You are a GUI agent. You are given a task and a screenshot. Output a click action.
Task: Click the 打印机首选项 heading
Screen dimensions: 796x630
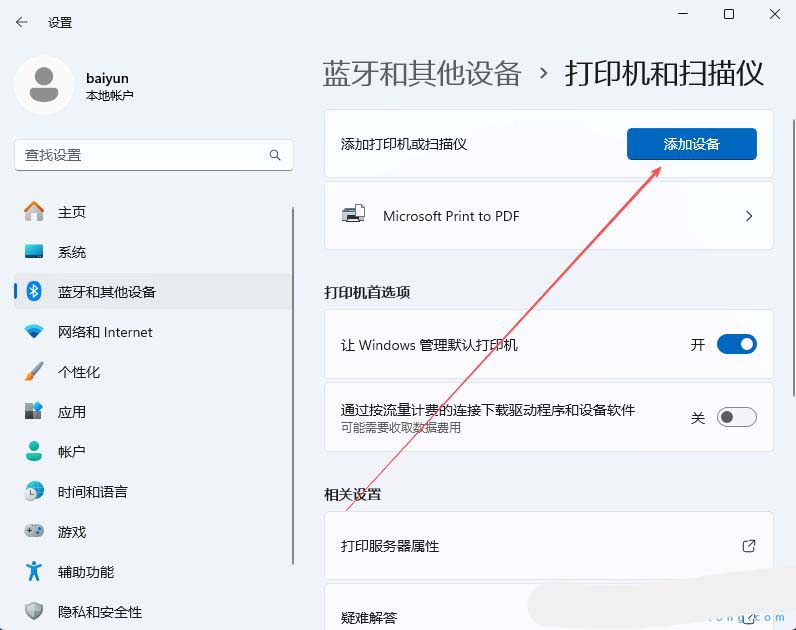[367, 292]
